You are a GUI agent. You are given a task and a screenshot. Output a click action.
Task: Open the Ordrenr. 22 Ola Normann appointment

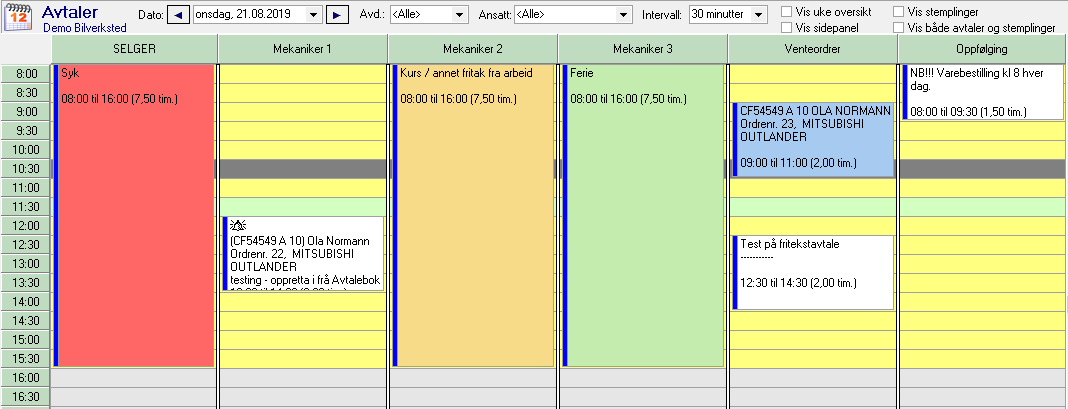[x=303, y=254]
